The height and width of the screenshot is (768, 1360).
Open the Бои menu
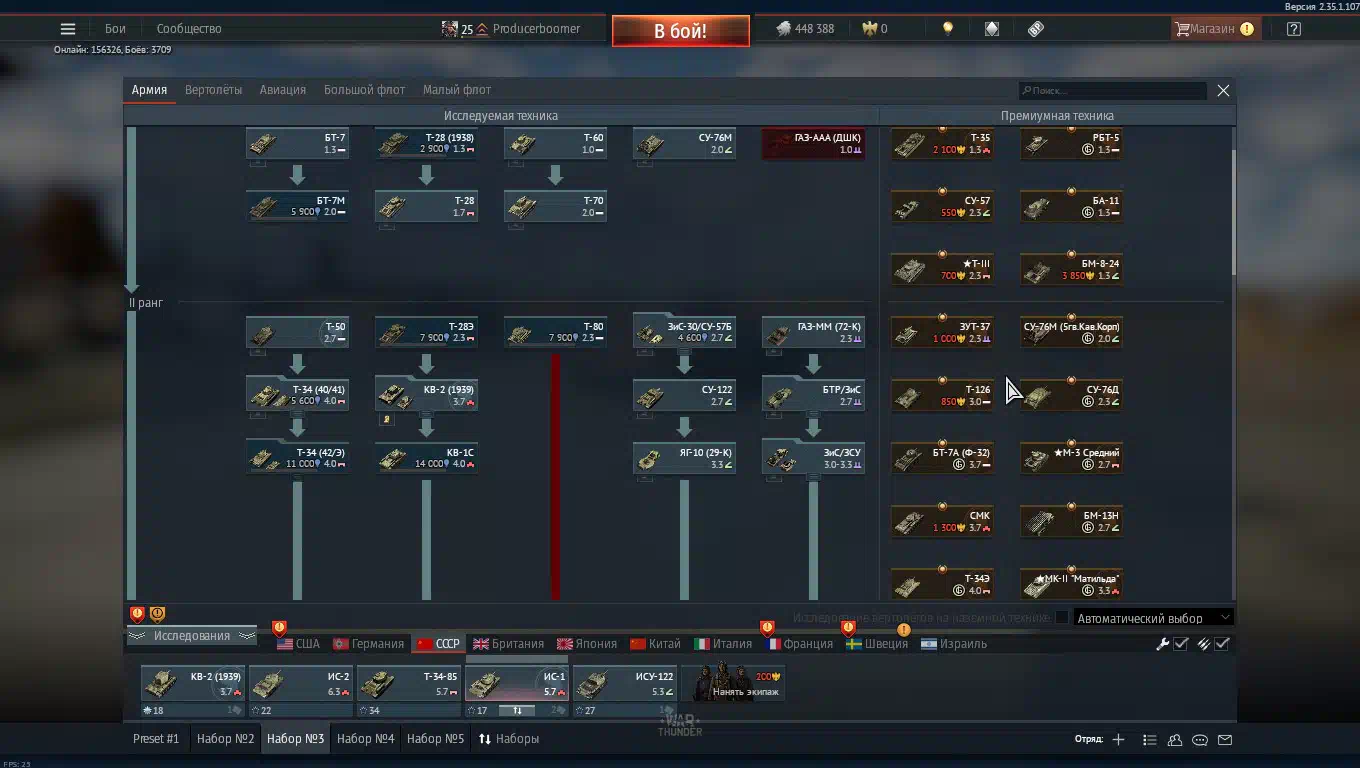(115, 29)
